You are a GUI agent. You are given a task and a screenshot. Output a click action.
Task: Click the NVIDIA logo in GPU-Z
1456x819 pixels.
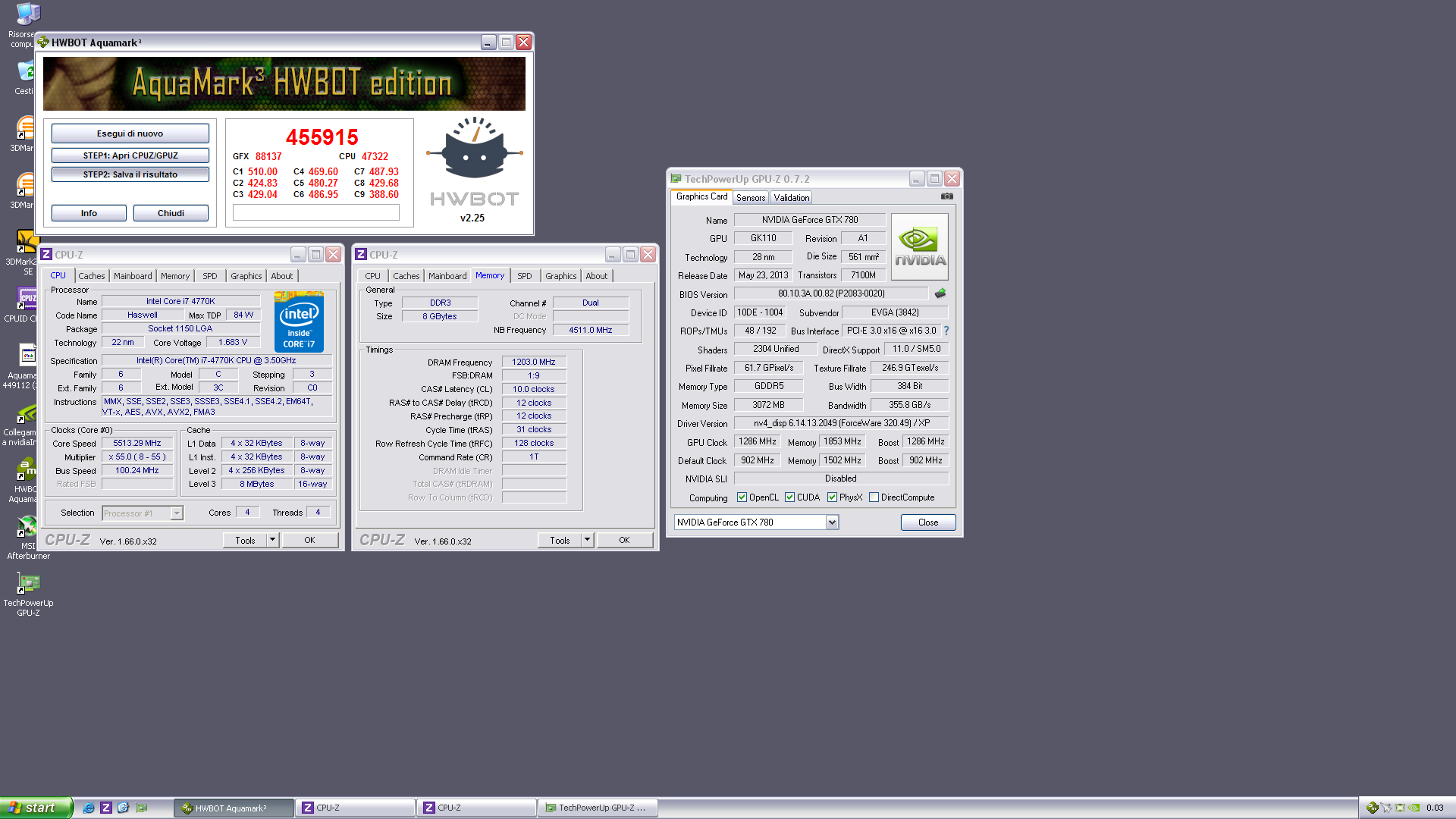click(x=920, y=247)
